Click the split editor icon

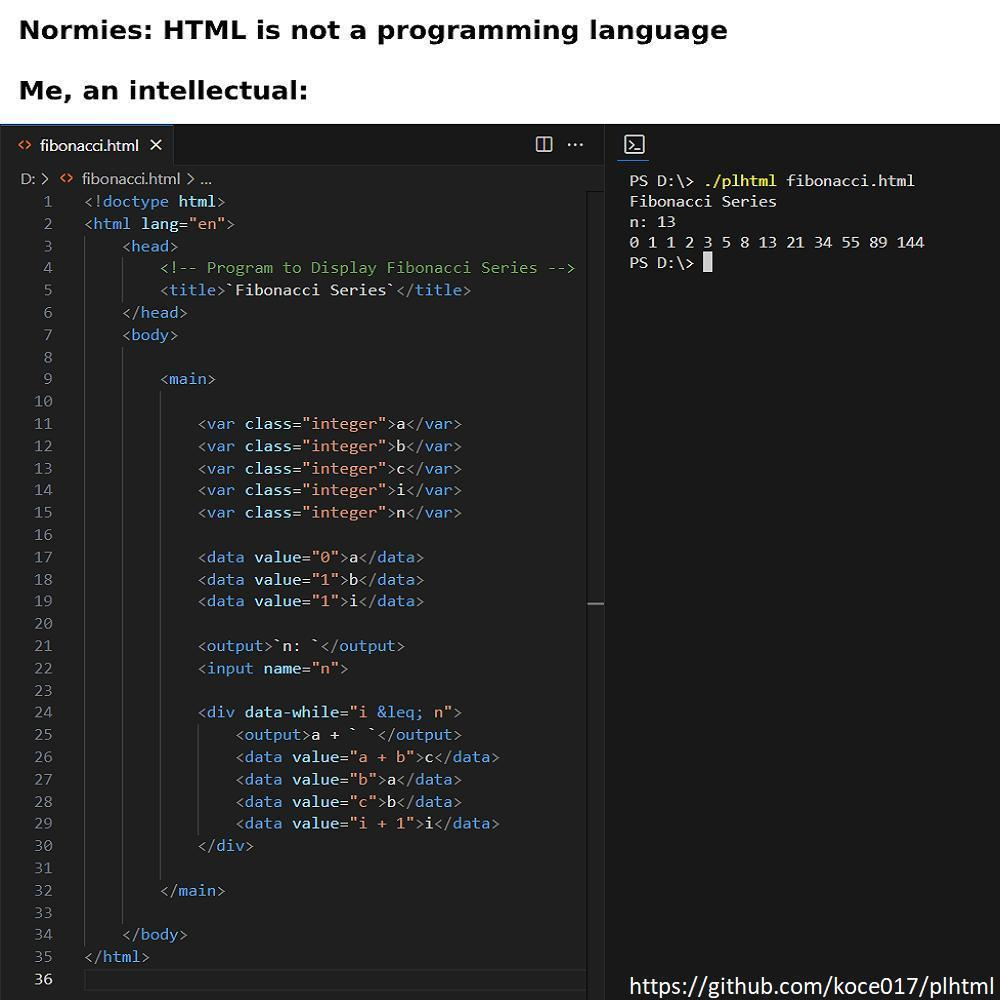544,145
